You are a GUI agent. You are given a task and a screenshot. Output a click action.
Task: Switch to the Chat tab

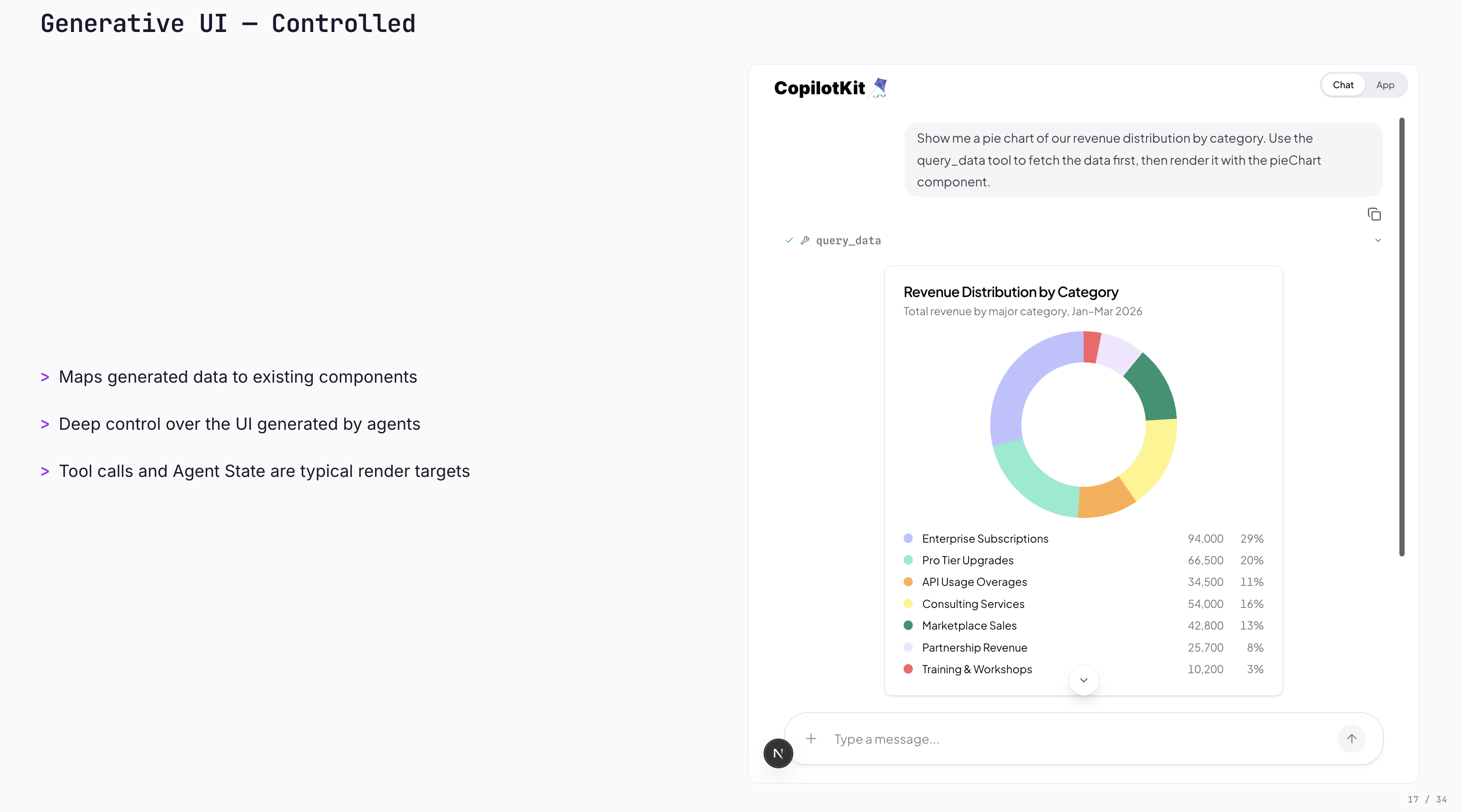coord(1343,85)
